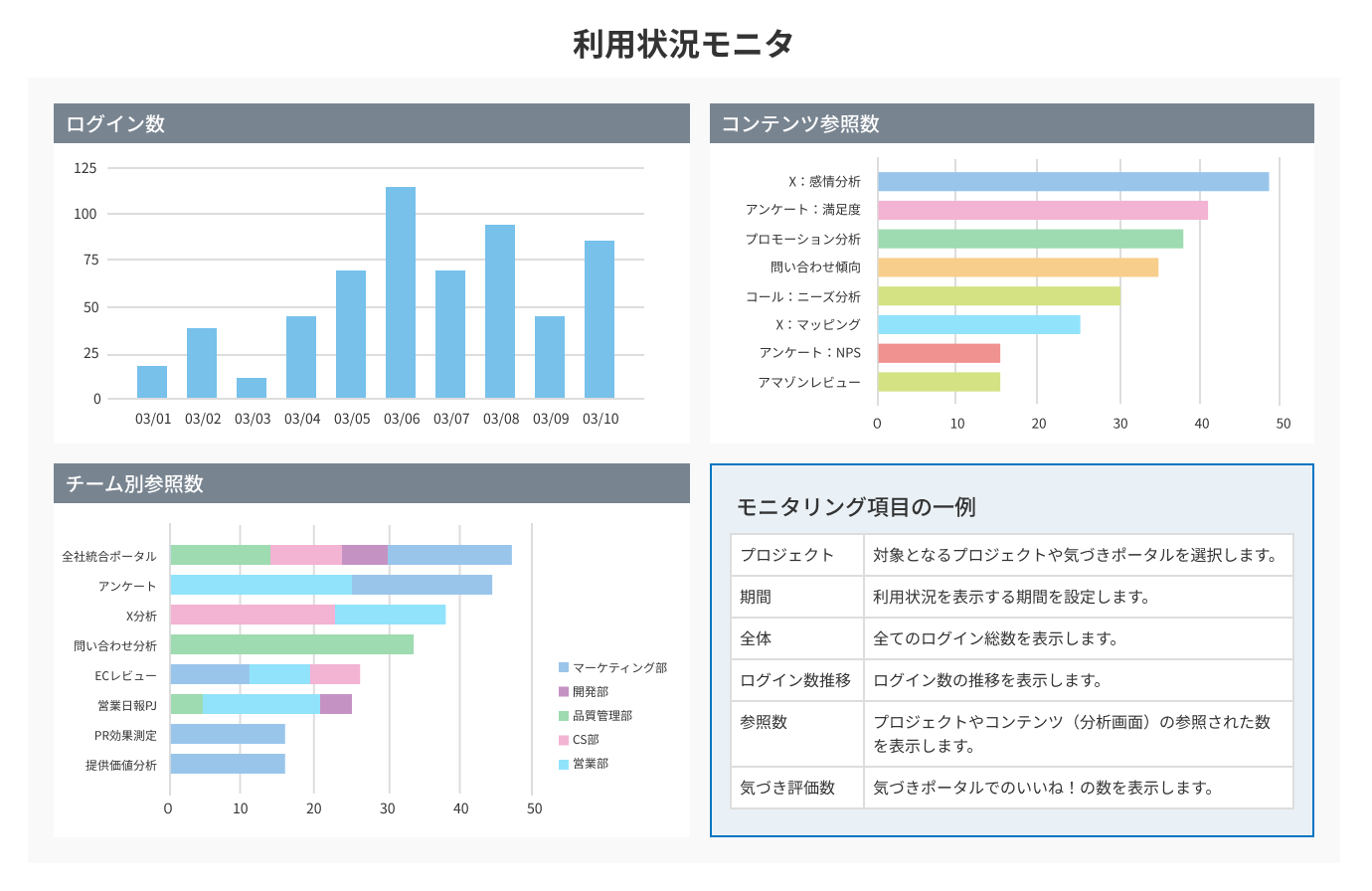Click the アンケート：満足度 bar

click(1043, 210)
